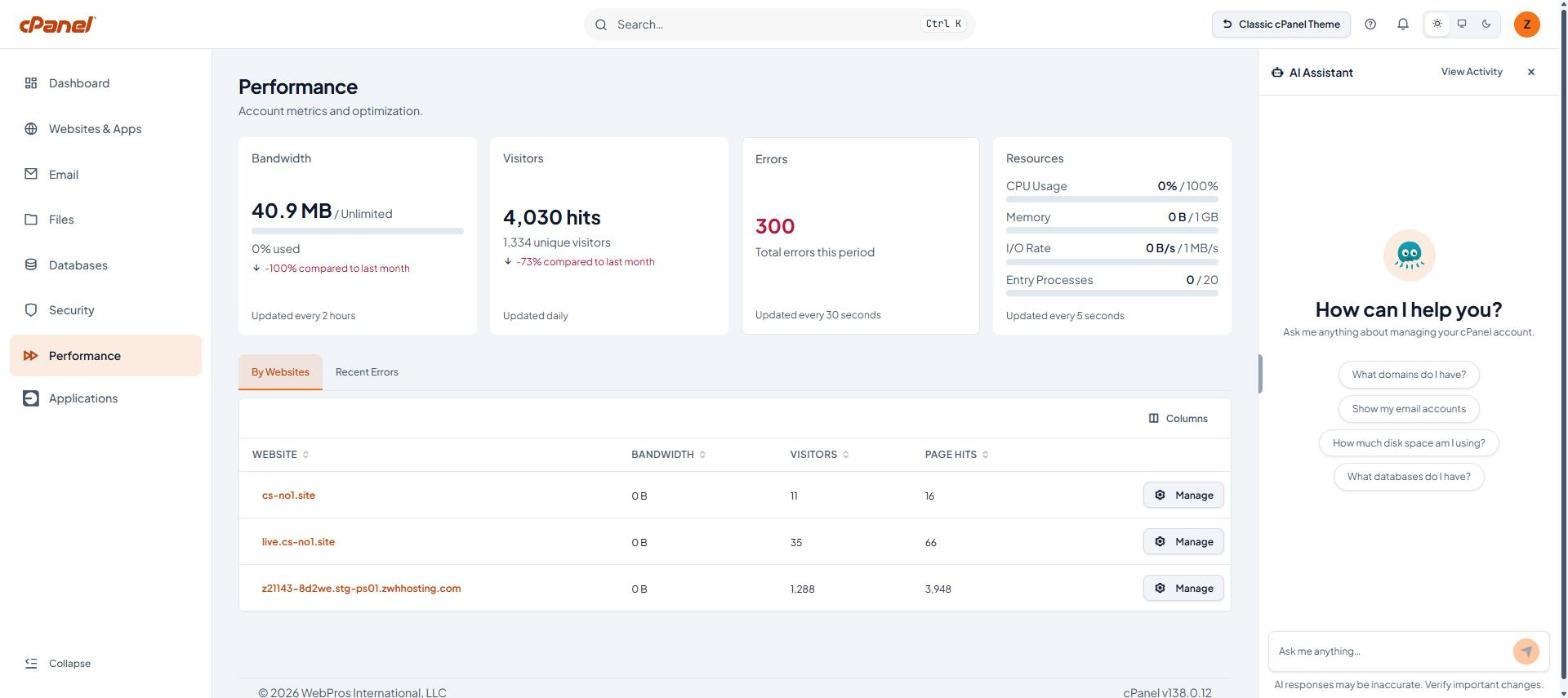Click the '1,288' visitors cell

(x=802, y=589)
